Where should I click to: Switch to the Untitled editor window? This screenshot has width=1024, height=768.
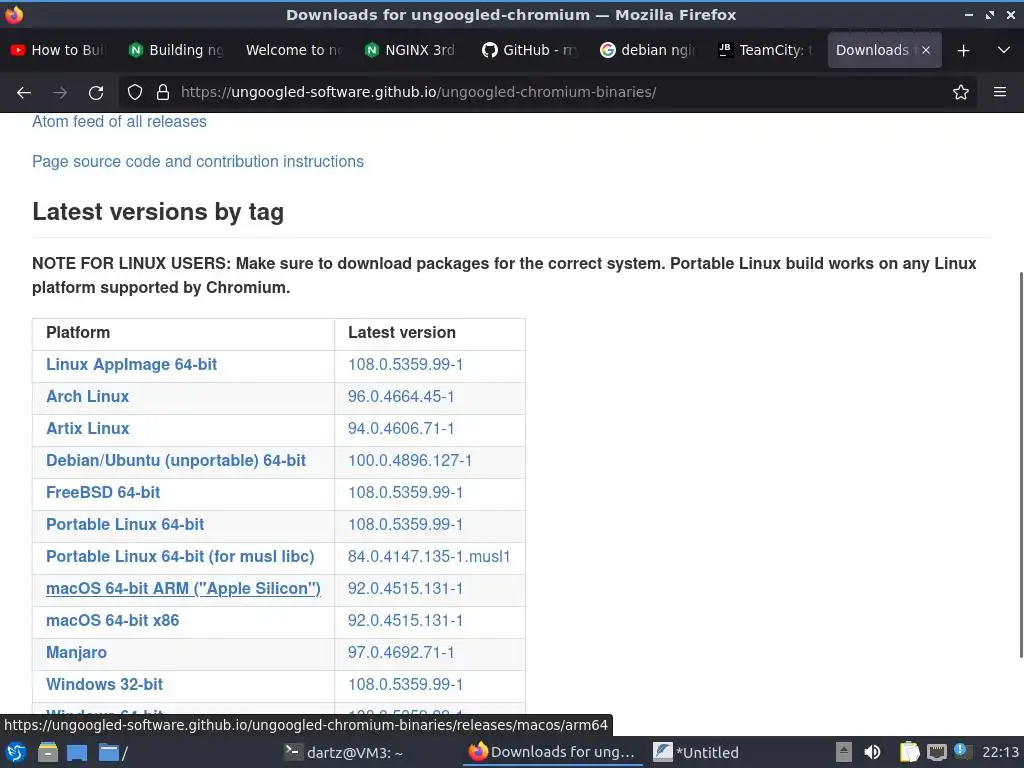coord(696,752)
